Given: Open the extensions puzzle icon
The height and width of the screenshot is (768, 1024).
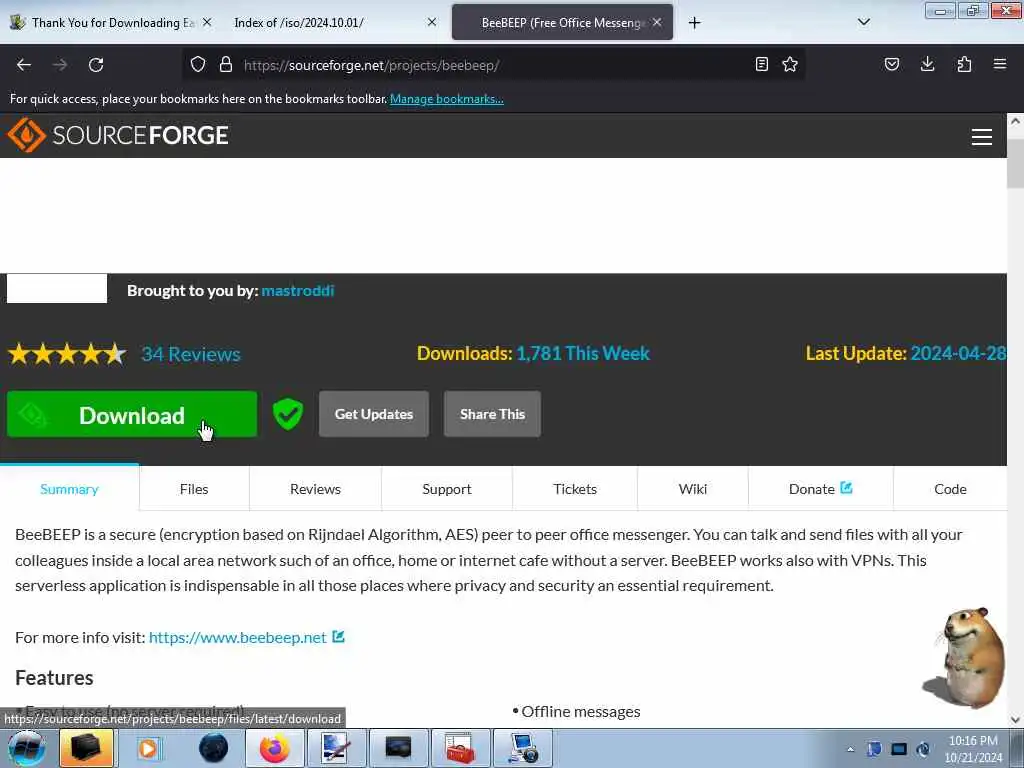Looking at the screenshot, I should [964, 64].
